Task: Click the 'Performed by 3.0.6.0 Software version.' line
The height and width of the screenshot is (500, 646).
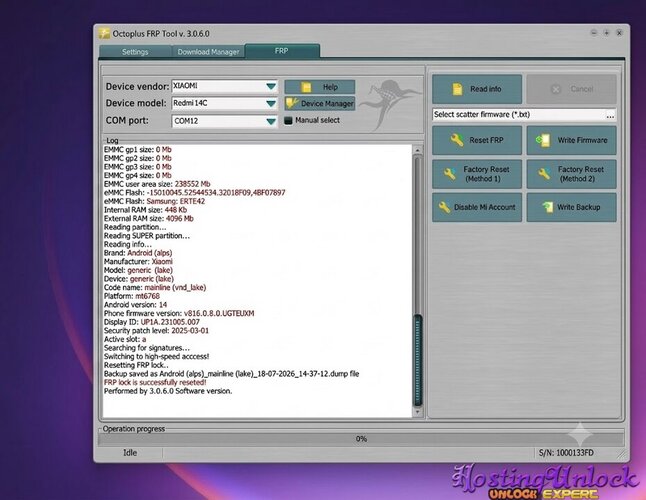Action: 168,391
